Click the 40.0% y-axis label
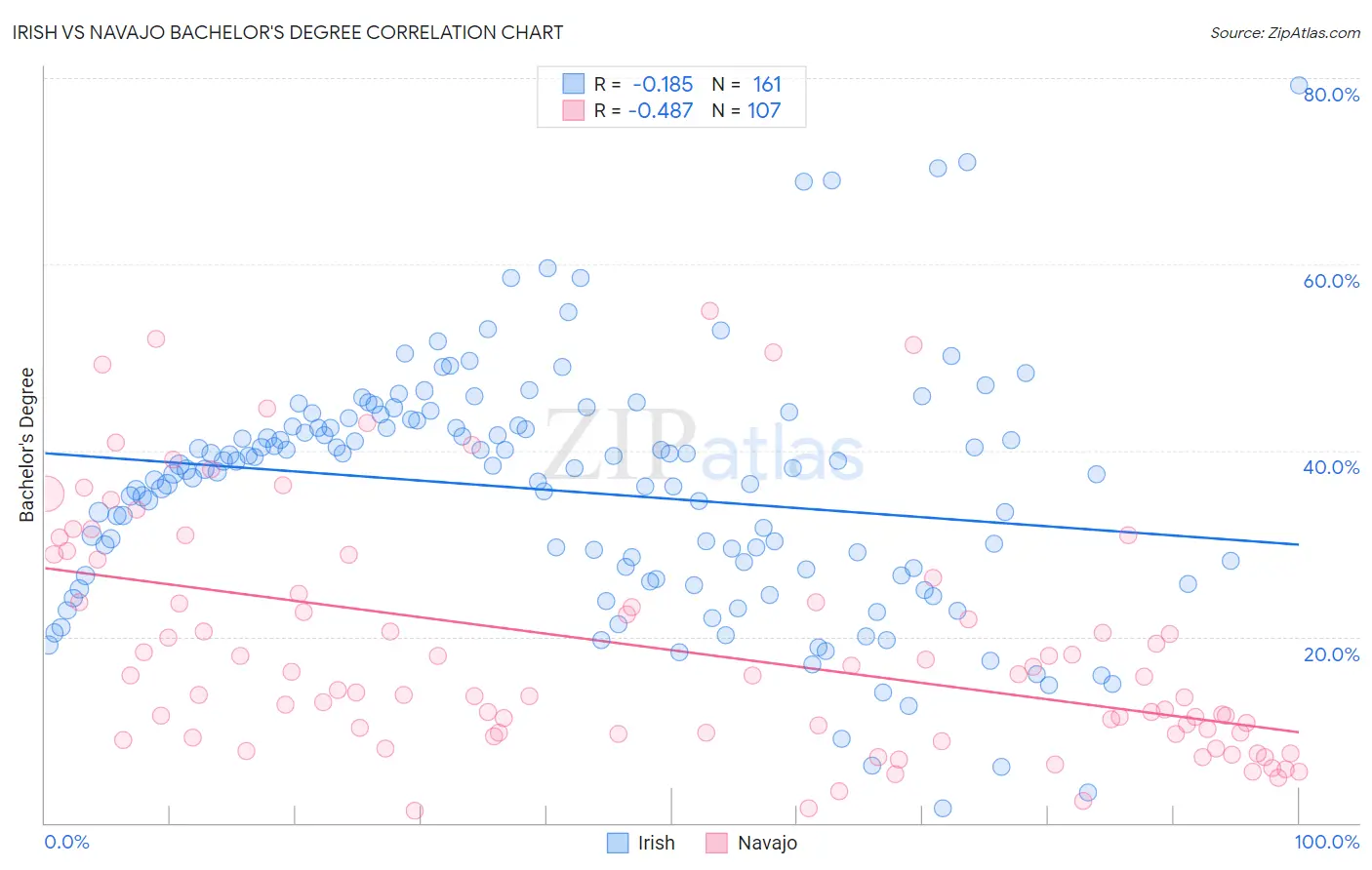1372x870 pixels. click(x=1331, y=467)
